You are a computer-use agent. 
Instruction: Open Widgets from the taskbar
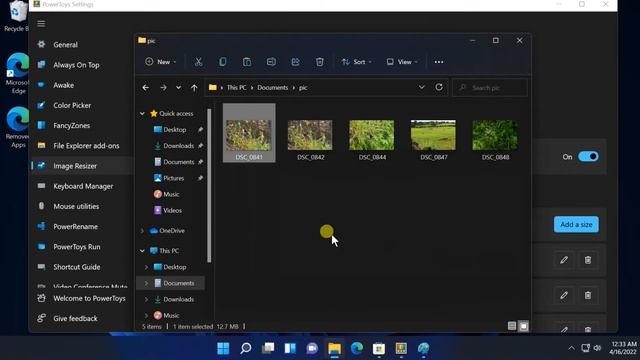point(290,348)
